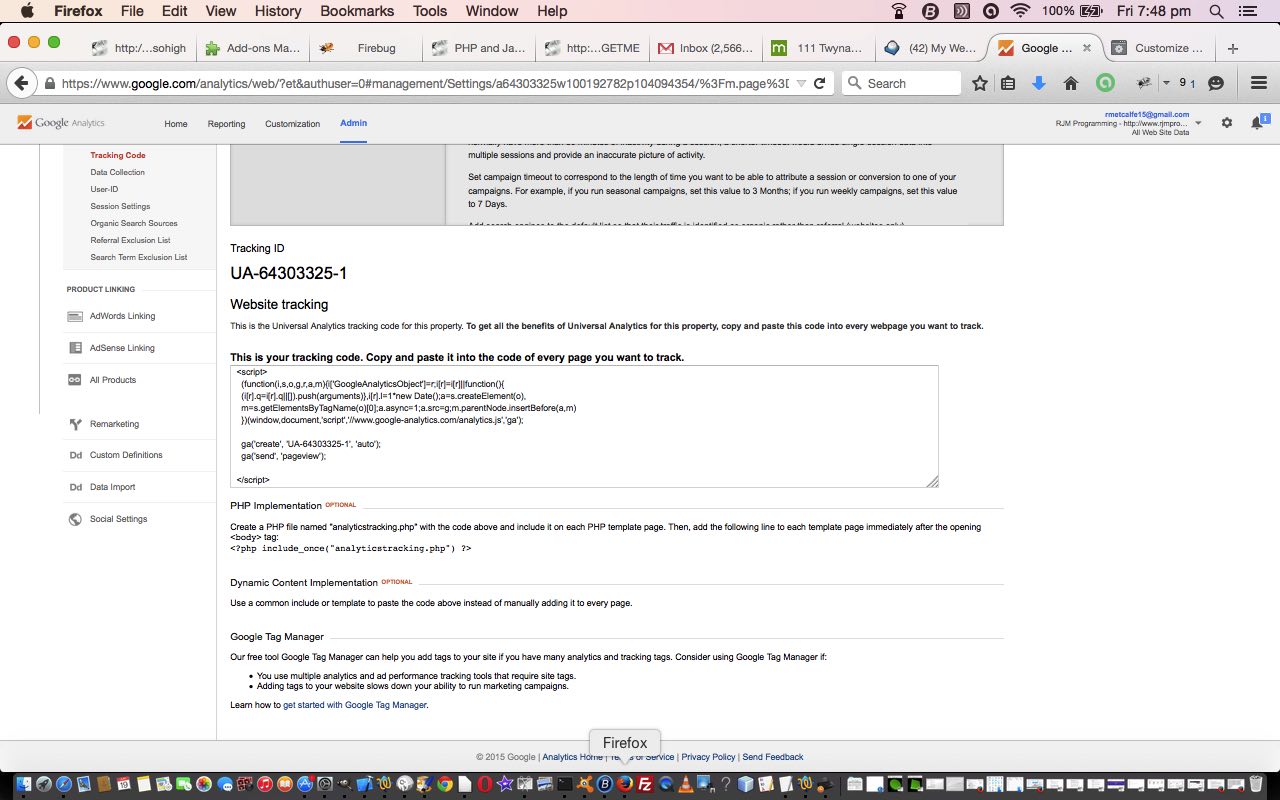Open the History menu
The width and height of the screenshot is (1280, 800).
pyautogui.click(x=278, y=11)
